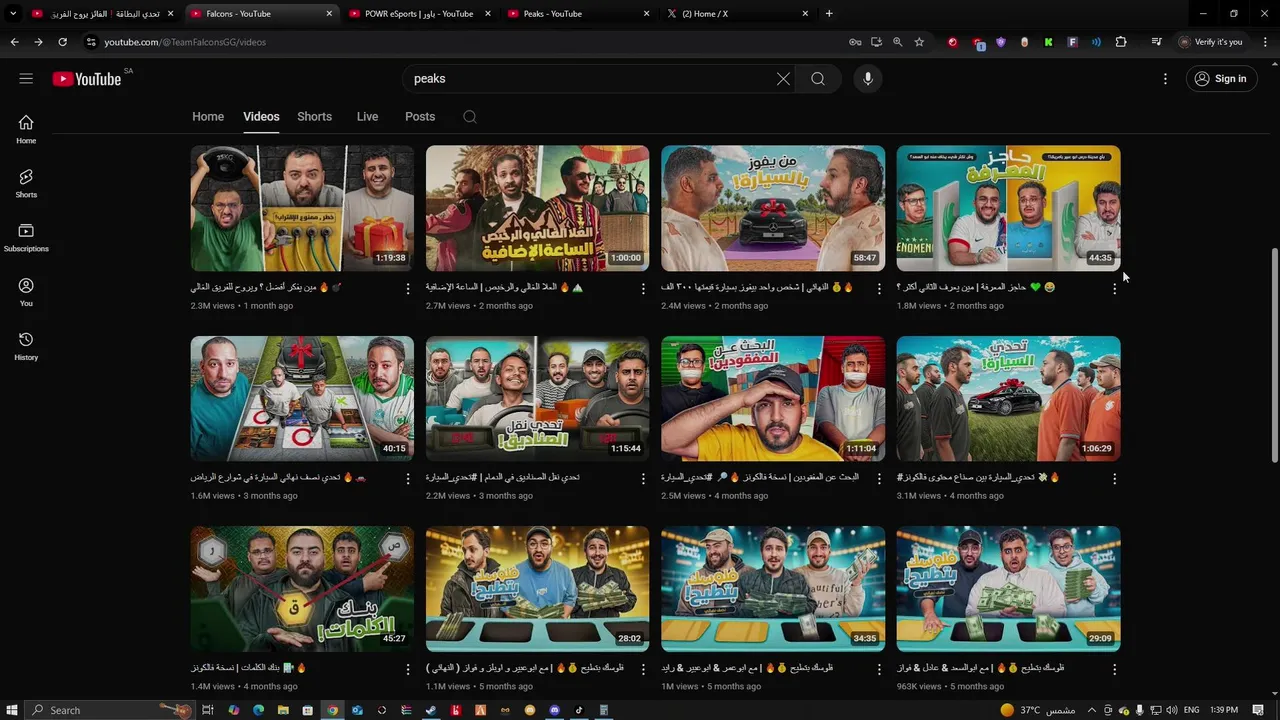Clear the search box with the X

click(783, 79)
